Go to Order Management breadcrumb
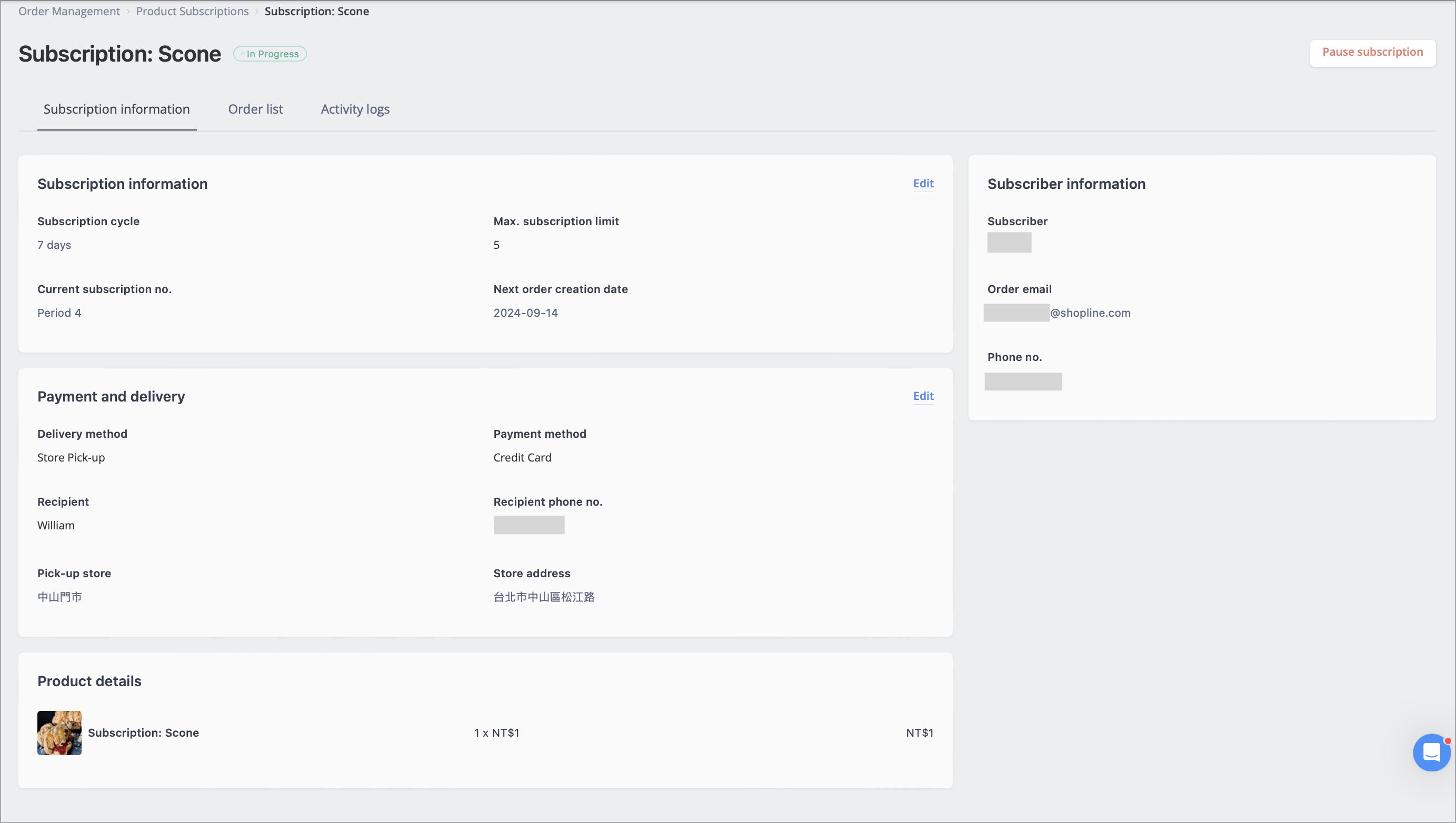The width and height of the screenshot is (1456, 823). click(69, 11)
